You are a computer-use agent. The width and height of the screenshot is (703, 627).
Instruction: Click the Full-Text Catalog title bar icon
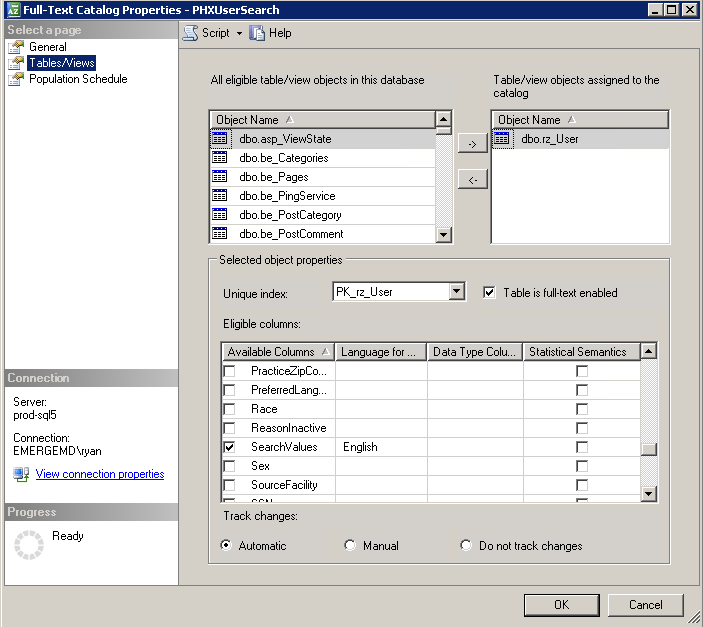tap(13, 9)
